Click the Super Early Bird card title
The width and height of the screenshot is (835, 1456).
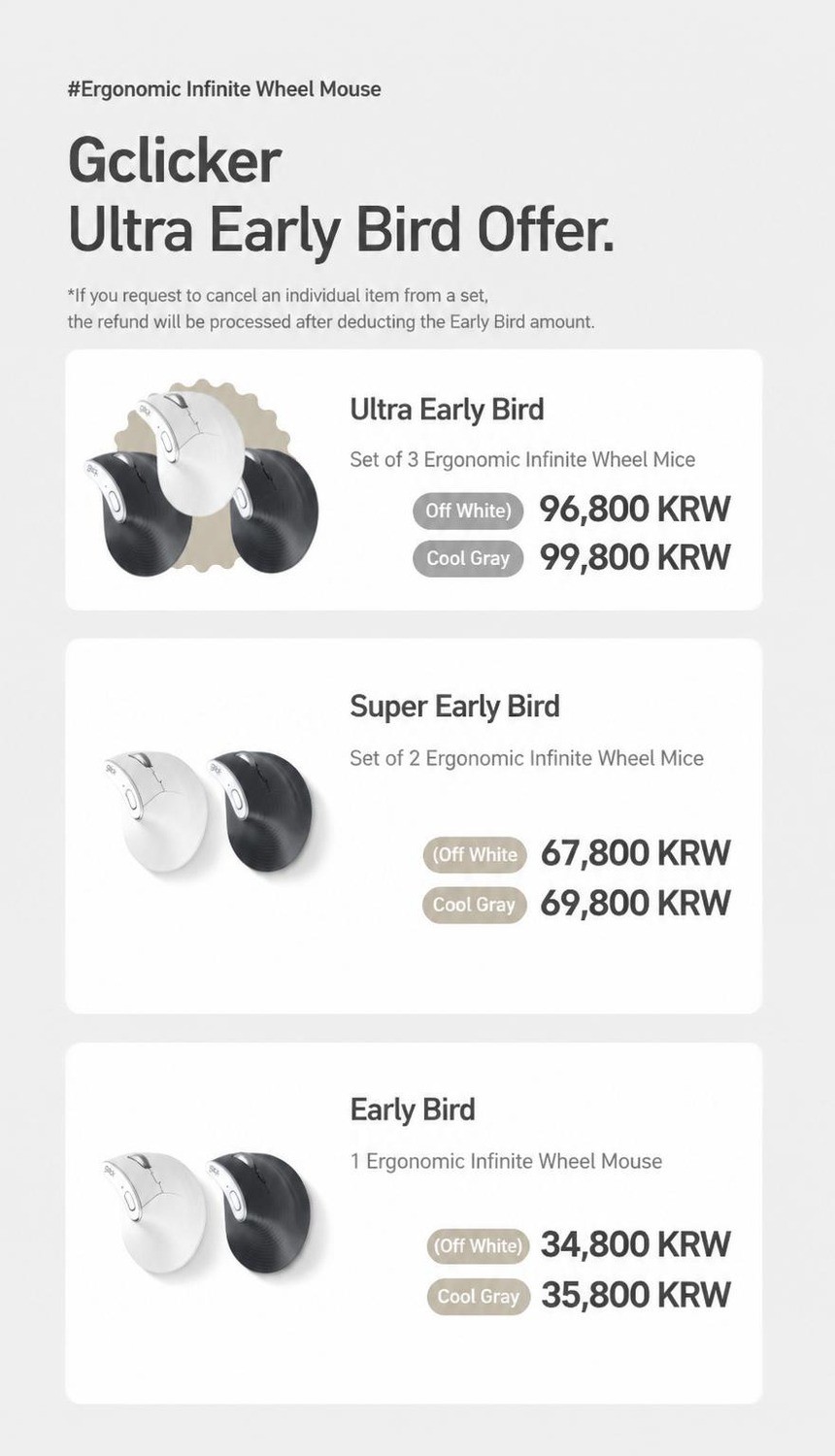point(454,707)
